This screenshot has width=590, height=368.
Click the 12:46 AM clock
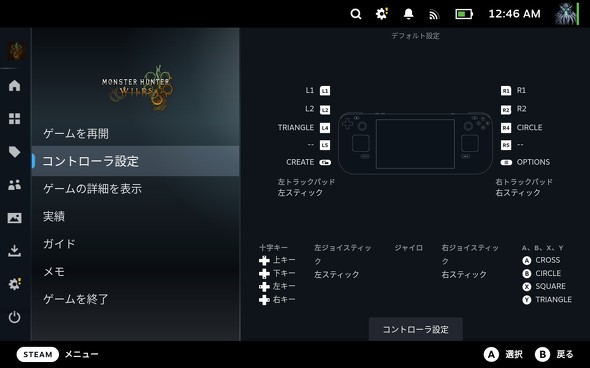tap(514, 14)
